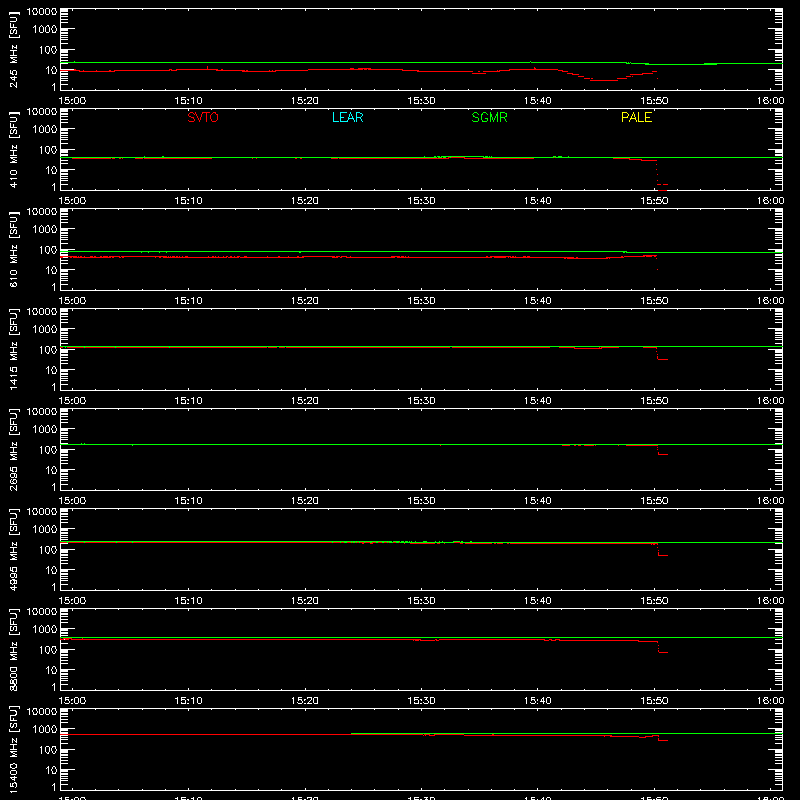Click 15:10 time label under 2695 MHz plot

[188, 501]
